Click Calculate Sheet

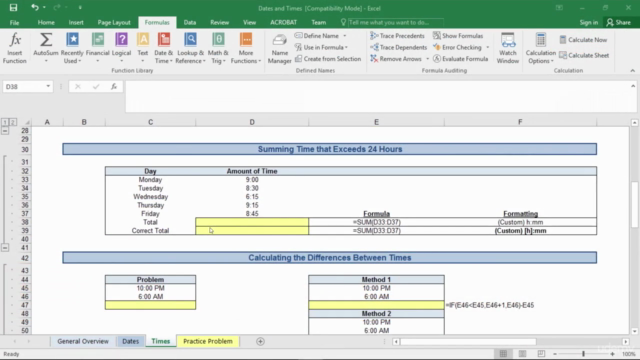coord(584,55)
